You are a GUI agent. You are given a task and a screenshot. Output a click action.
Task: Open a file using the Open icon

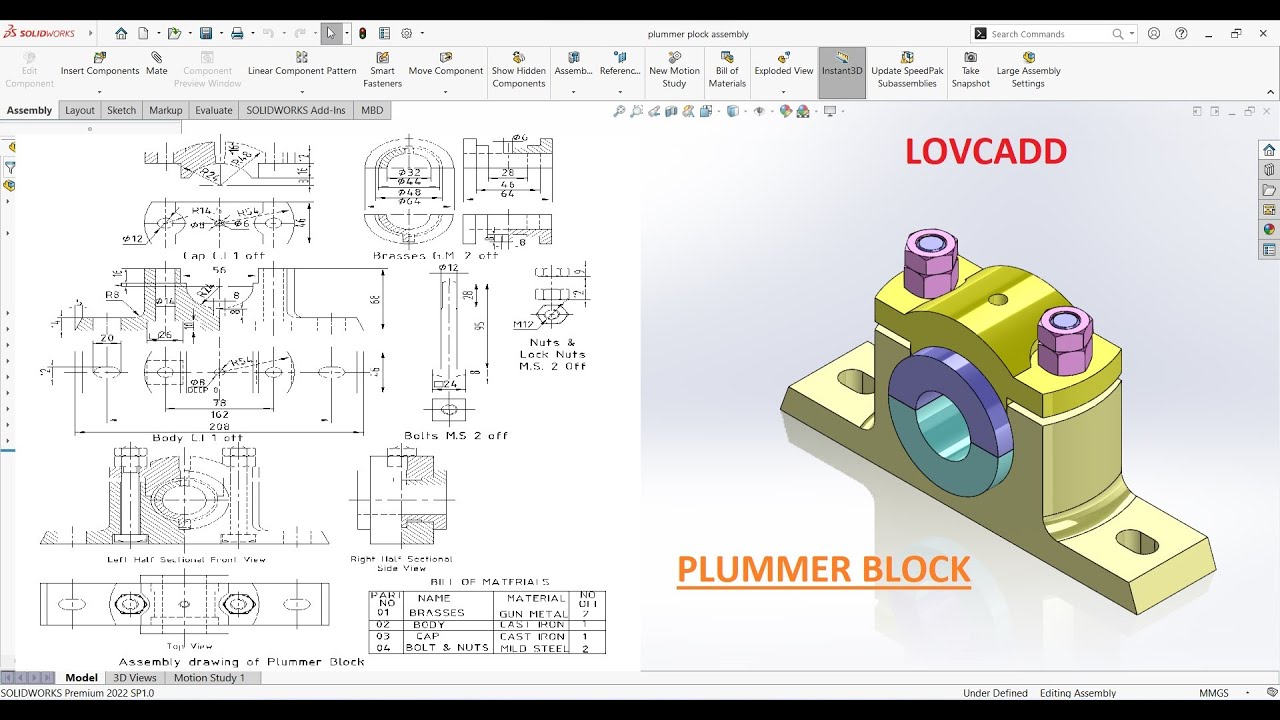[x=174, y=33]
